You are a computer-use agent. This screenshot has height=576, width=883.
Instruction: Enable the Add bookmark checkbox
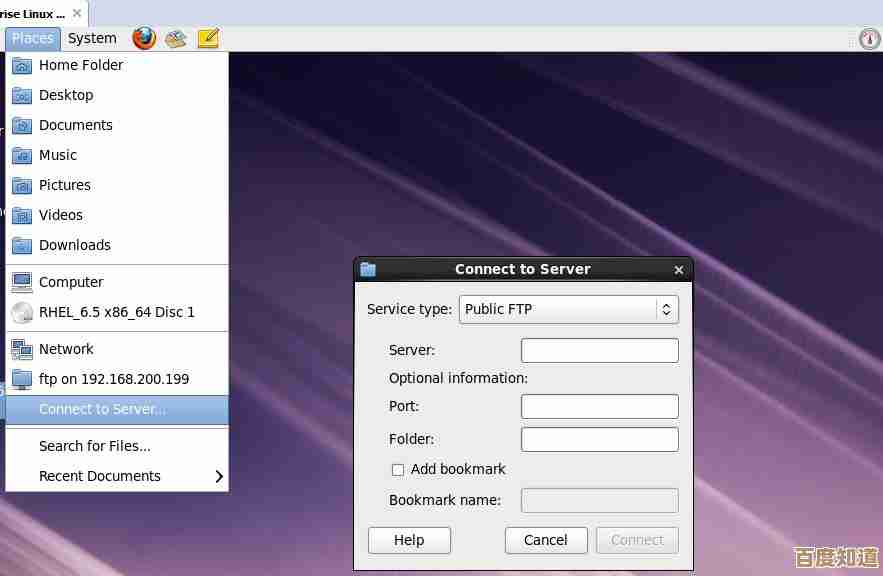click(x=398, y=469)
